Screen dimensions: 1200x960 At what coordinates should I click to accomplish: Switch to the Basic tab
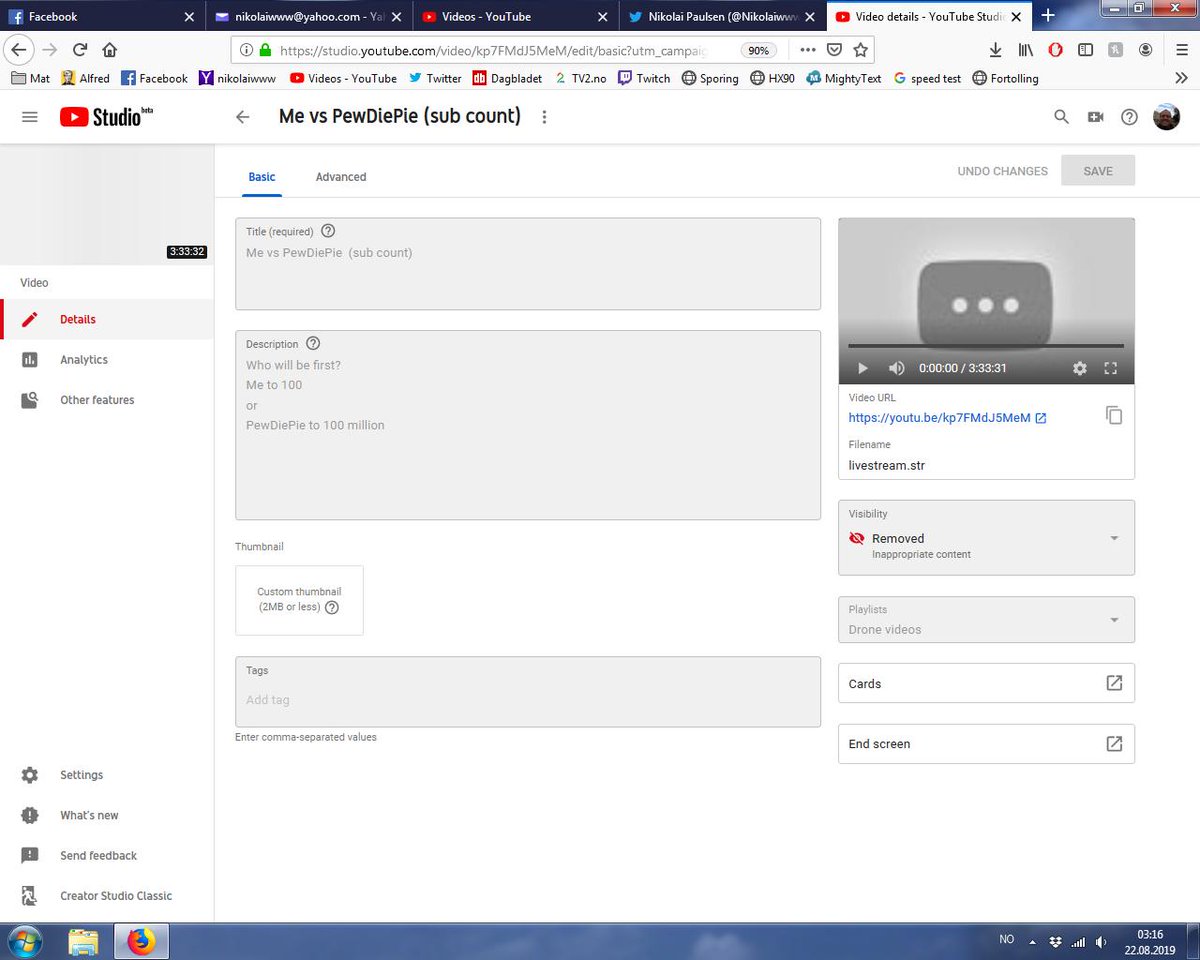pyautogui.click(x=262, y=177)
